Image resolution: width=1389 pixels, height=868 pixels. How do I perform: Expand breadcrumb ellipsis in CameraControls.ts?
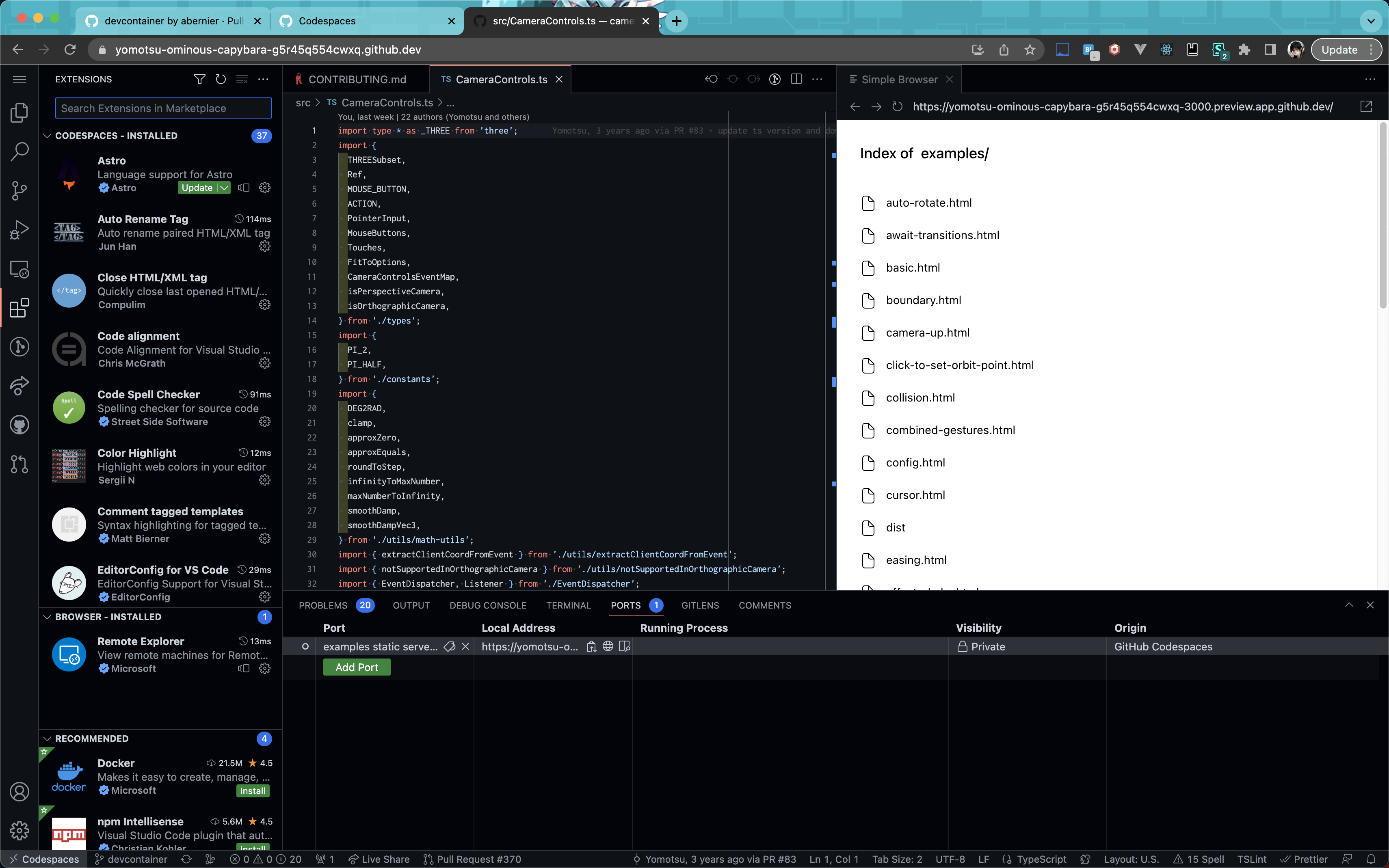(x=451, y=103)
